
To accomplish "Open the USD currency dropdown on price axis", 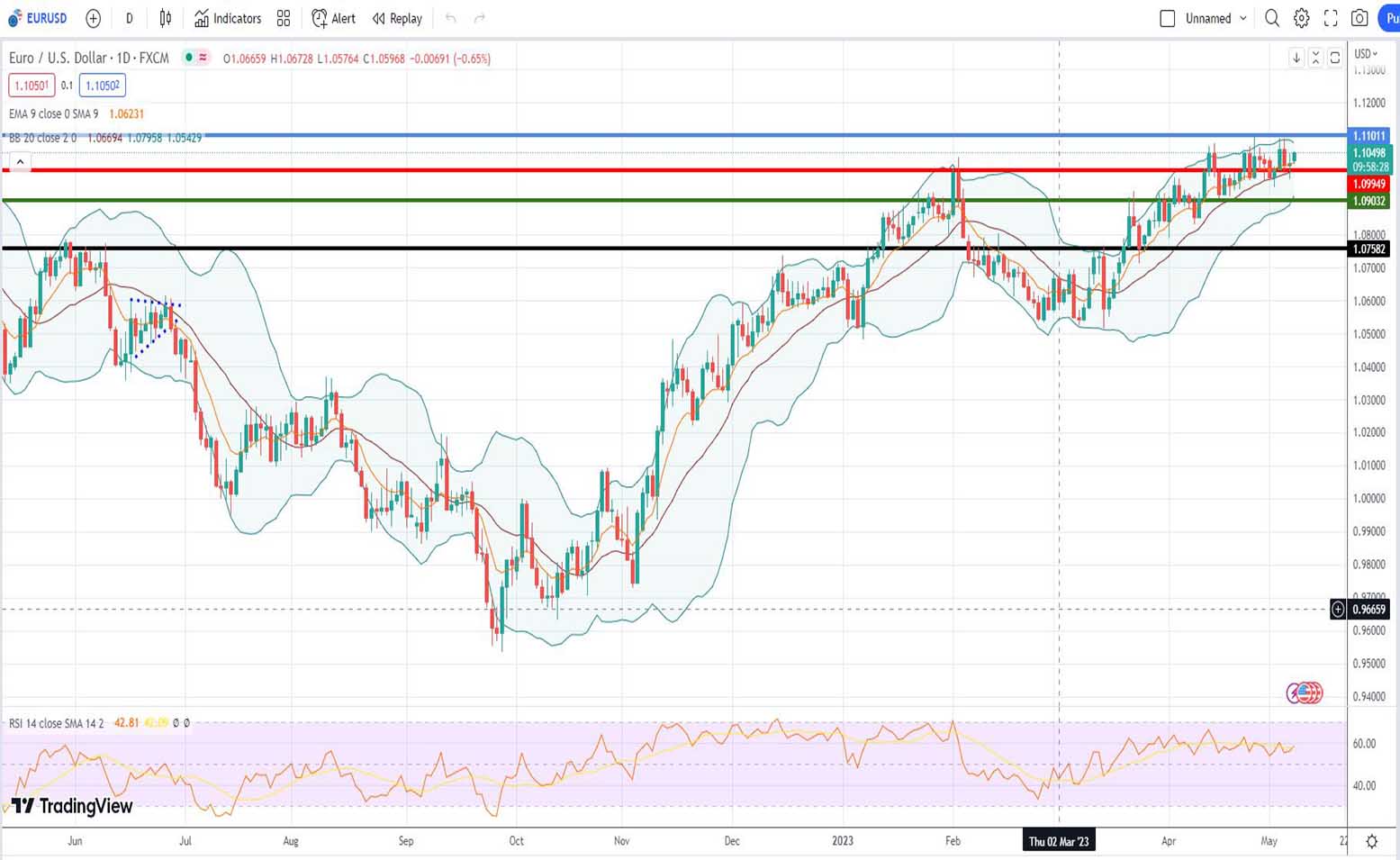I will click(x=1366, y=54).
